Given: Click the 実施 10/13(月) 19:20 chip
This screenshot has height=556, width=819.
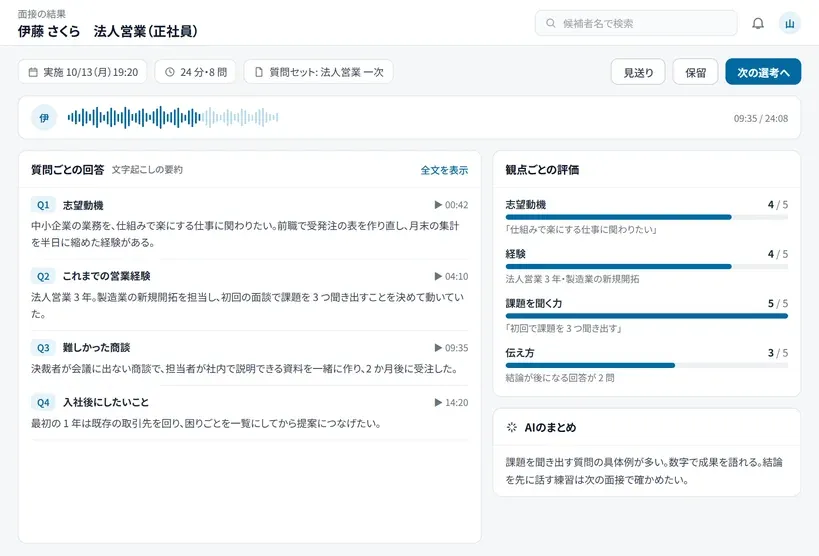Looking at the screenshot, I should [x=83, y=72].
